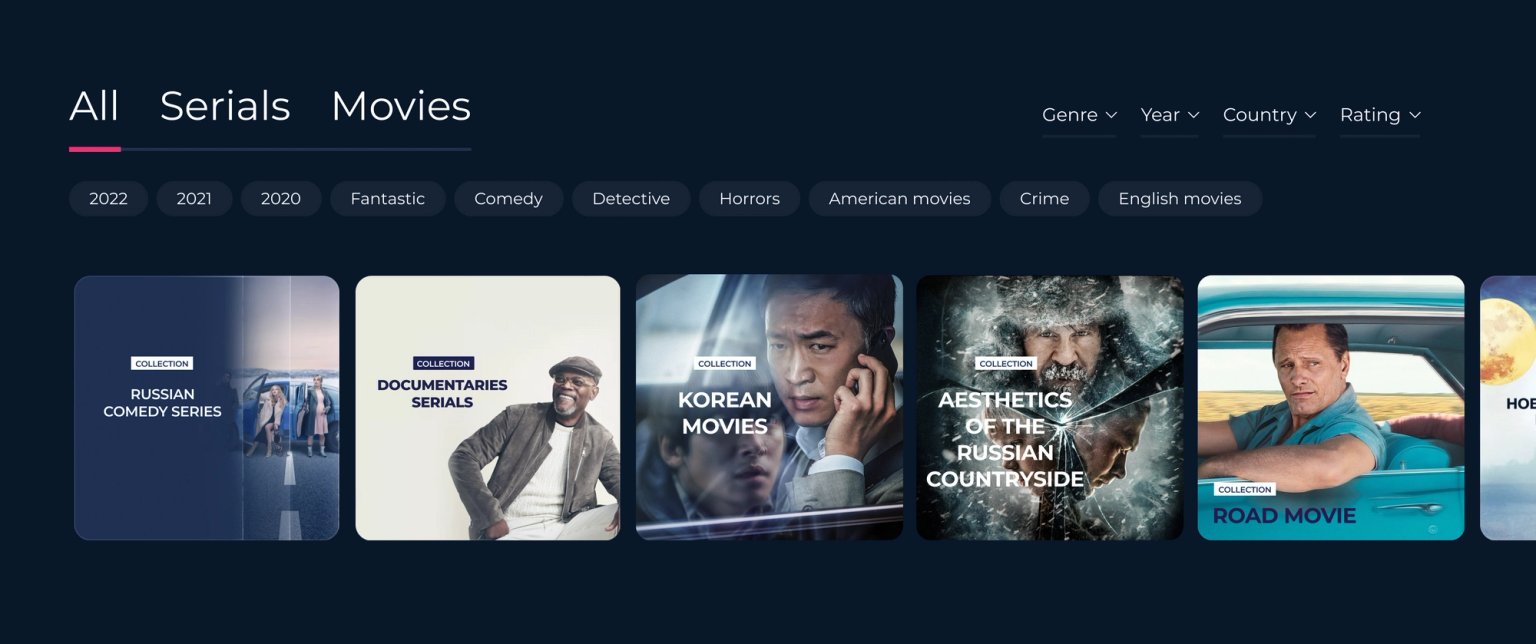Image resolution: width=1536 pixels, height=644 pixels.
Task: Select the Fantastic genre chip
Action: click(x=388, y=199)
